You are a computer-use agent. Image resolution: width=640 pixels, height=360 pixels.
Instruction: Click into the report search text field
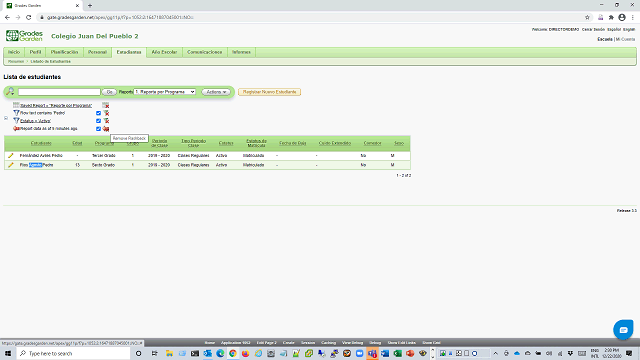59,92
